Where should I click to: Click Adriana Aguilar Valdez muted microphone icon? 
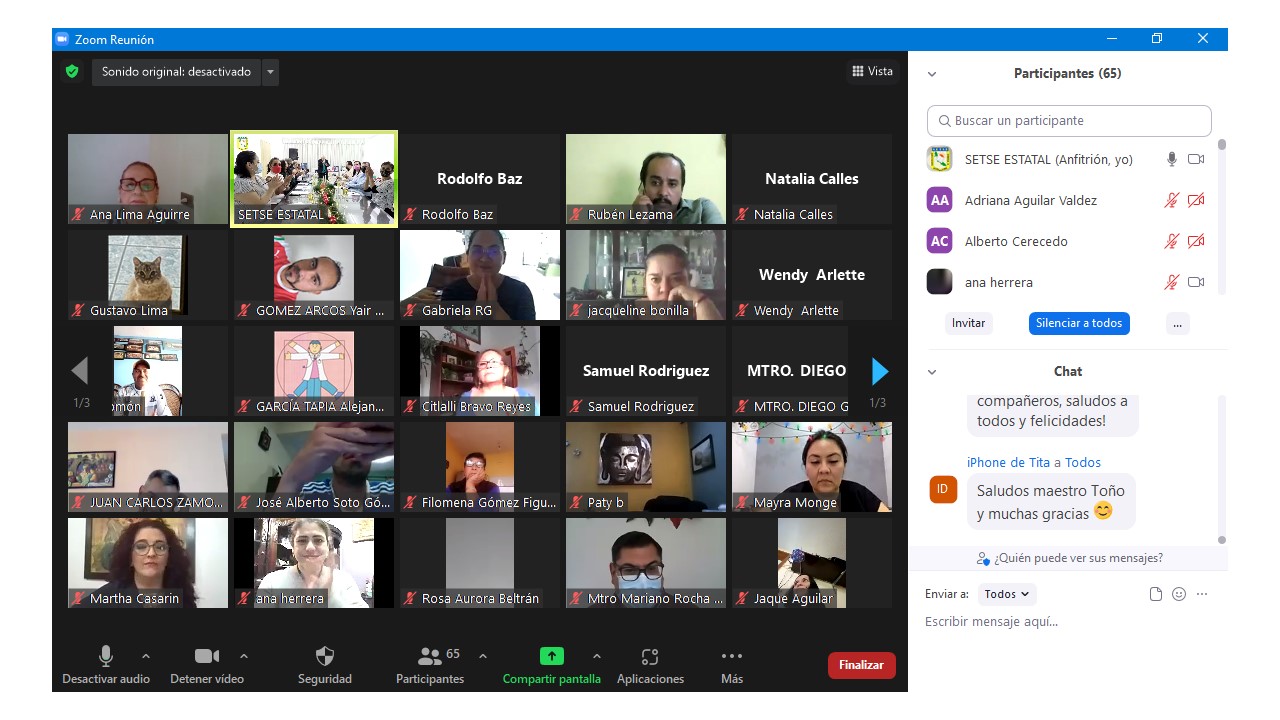click(1172, 200)
